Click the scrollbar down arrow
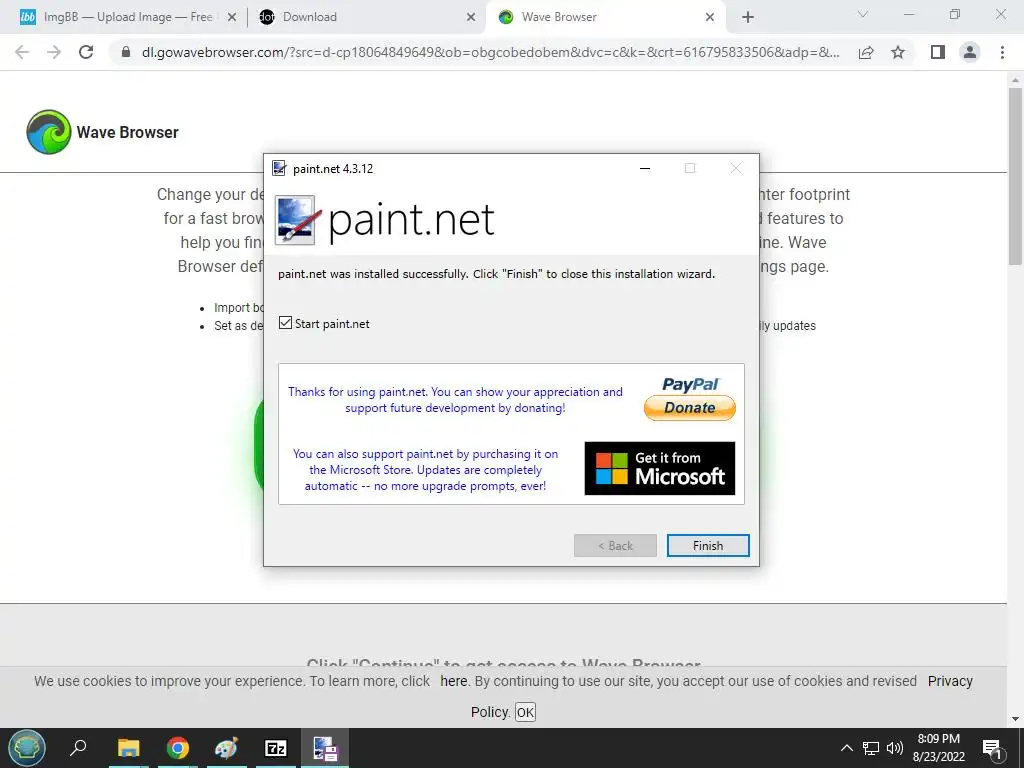This screenshot has height=768, width=1024. tap(1015, 719)
